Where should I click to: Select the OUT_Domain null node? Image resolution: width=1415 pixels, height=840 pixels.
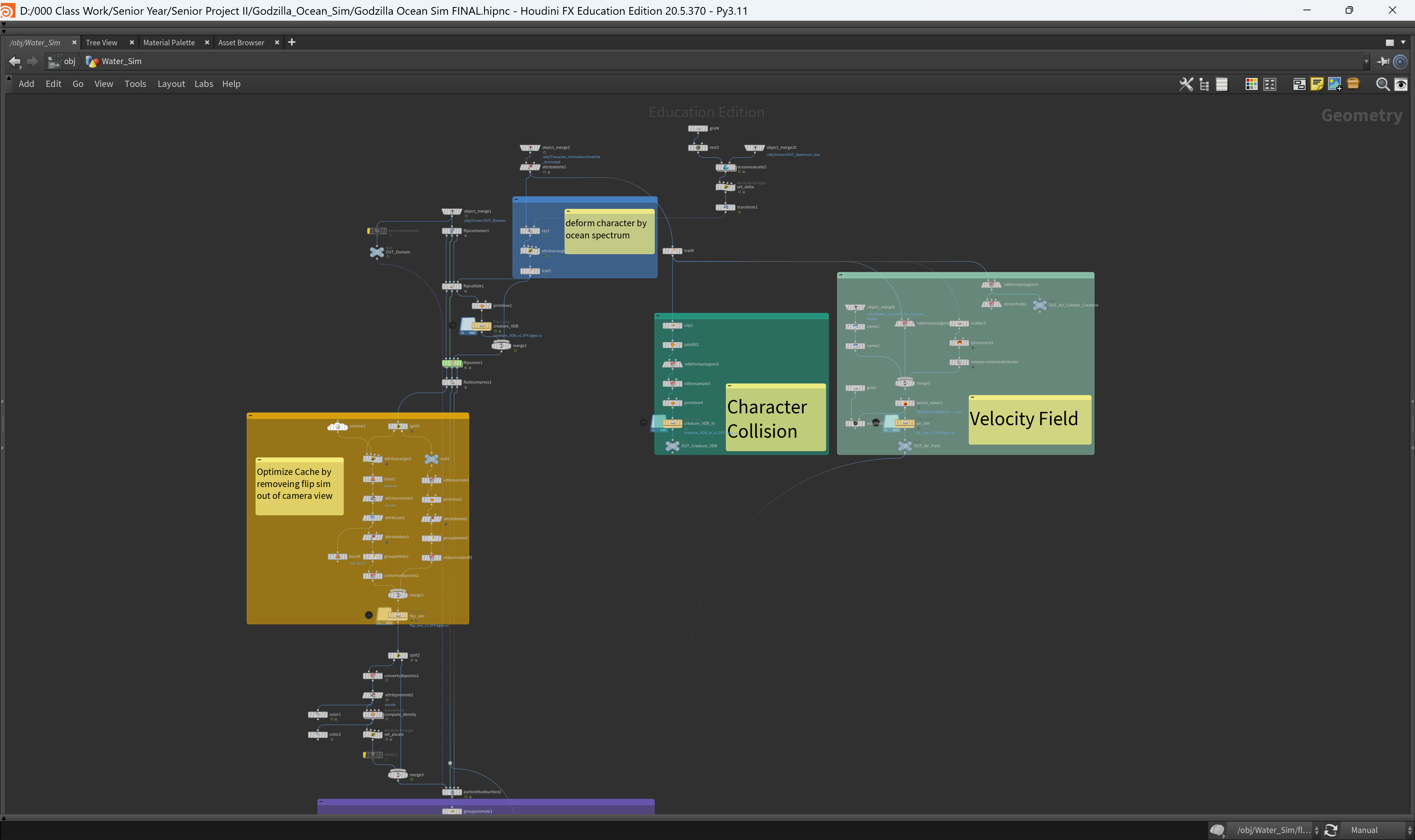[377, 252]
